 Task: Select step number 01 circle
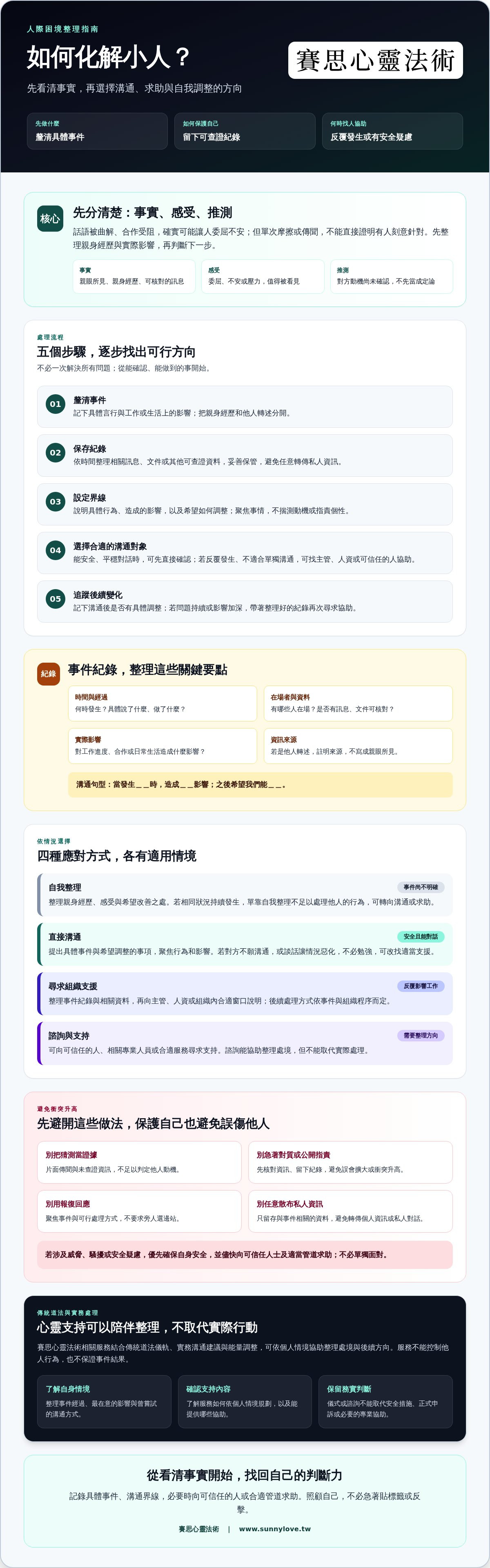[56, 404]
